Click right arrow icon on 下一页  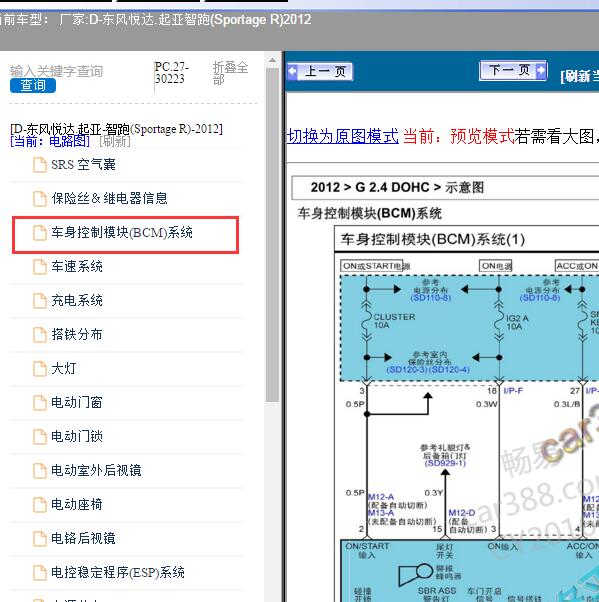[541, 70]
